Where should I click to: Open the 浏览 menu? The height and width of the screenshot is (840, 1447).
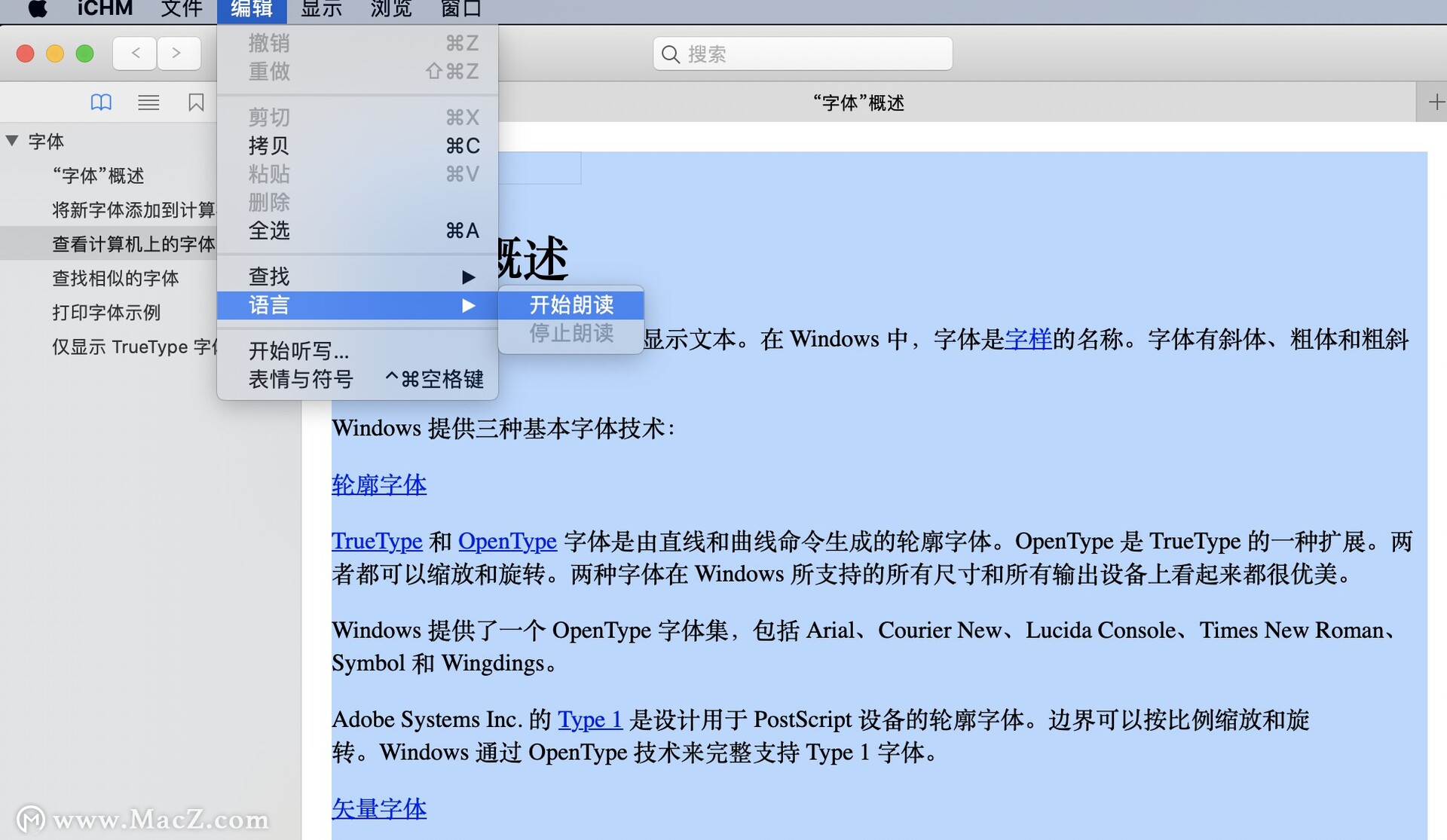pos(391,9)
